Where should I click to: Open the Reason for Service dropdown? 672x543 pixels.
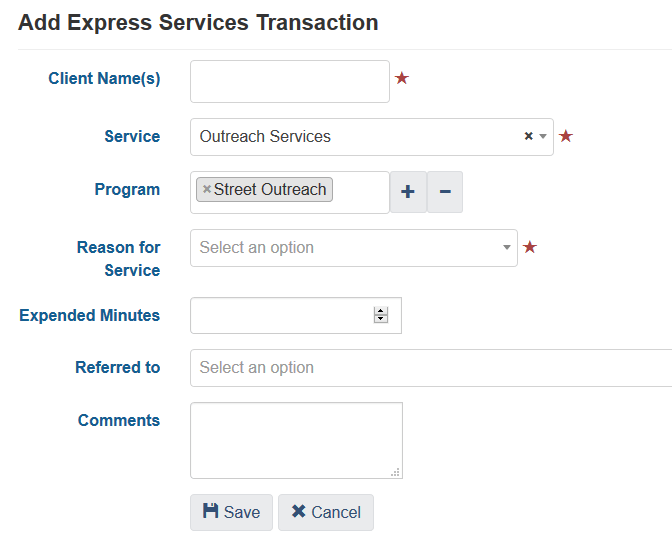point(354,248)
